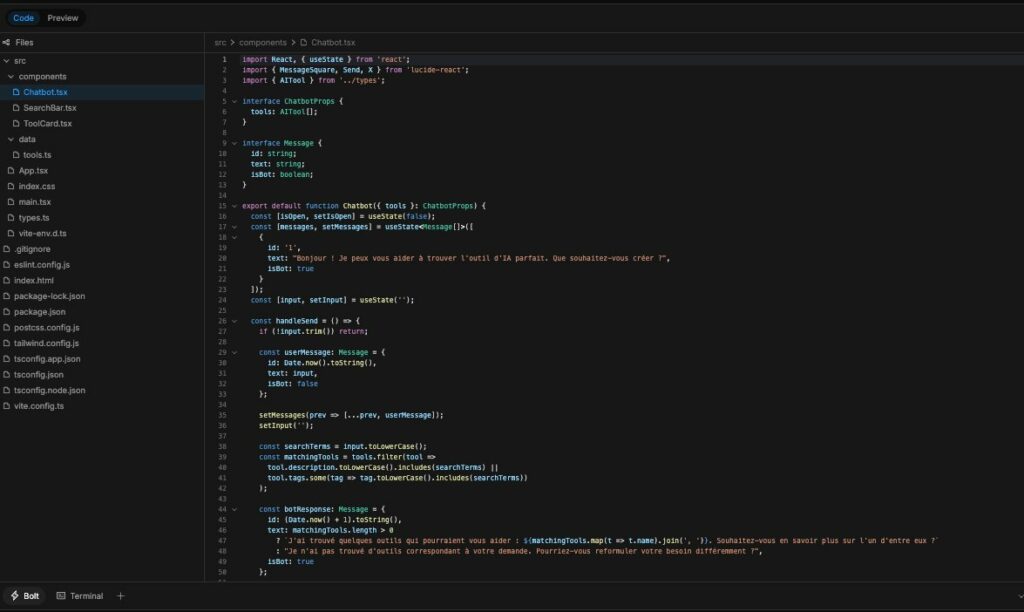This screenshot has width=1024, height=612.
Task: Fold the Chatbot function at line 15
Action: click(234, 205)
